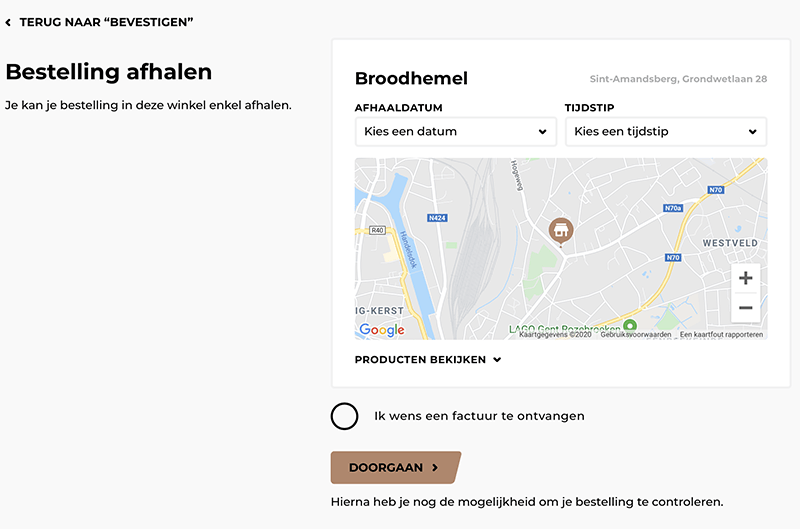Click 'Een kaartfout rapporteren' link
Image resolution: width=800 pixels, height=529 pixels.
pyautogui.click(x=721, y=335)
